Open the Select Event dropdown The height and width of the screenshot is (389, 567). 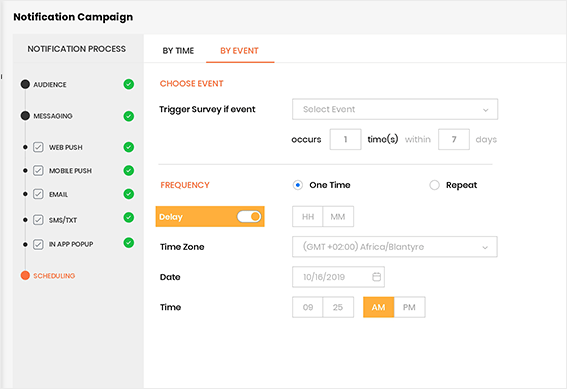point(395,109)
